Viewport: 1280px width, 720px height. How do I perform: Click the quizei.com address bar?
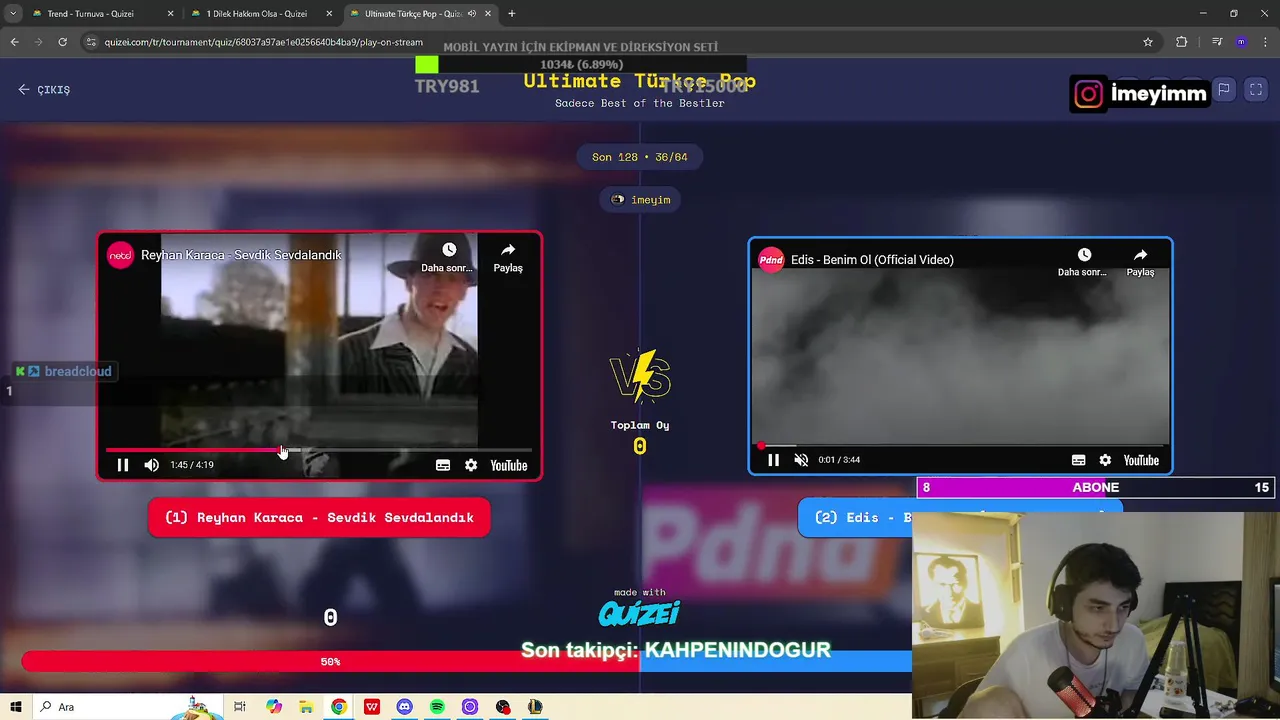[620, 42]
